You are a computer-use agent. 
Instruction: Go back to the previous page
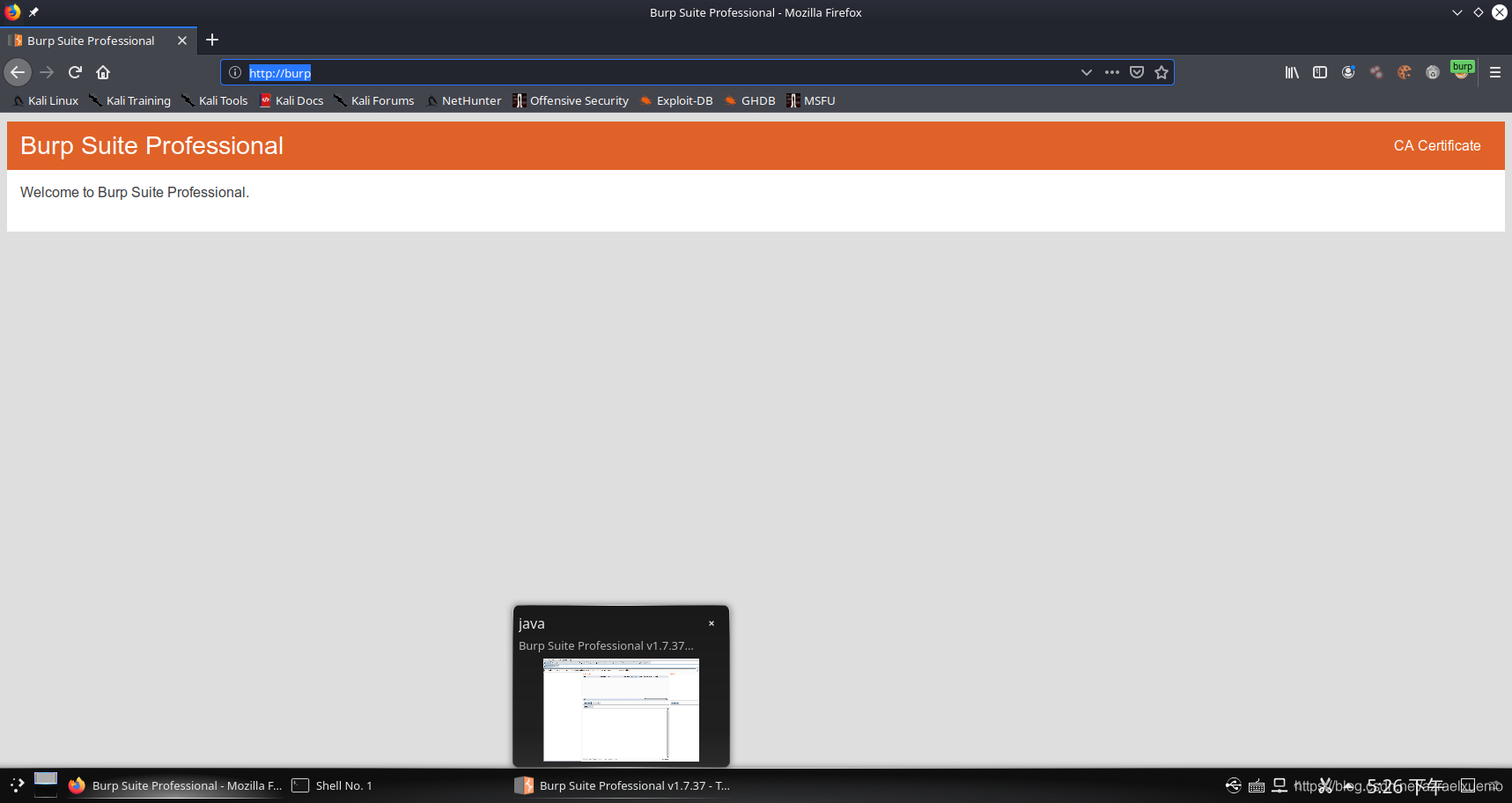click(18, 72)
